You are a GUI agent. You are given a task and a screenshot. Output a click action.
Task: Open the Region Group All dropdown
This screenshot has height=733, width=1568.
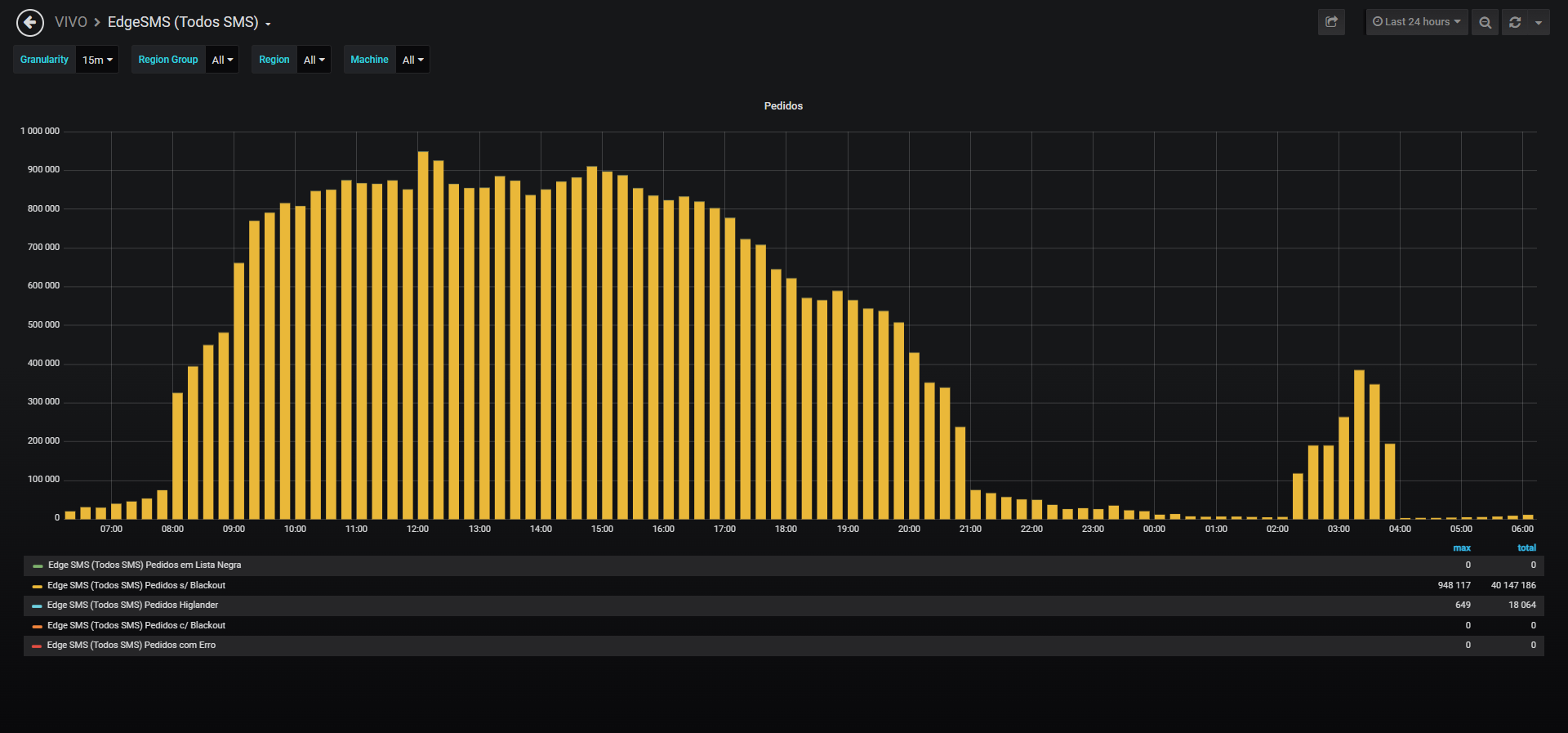(222, 60)
